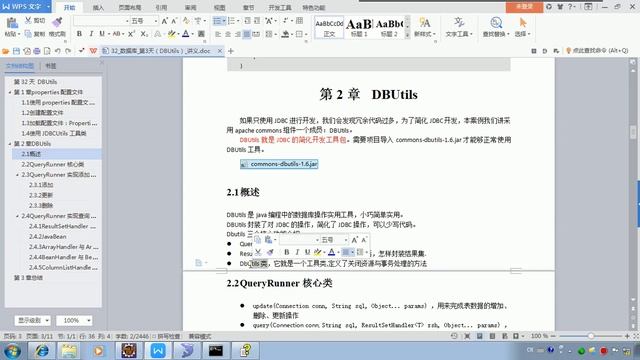
Task: Click the 点此查找命令 search command box
Action: coord(597,51)
